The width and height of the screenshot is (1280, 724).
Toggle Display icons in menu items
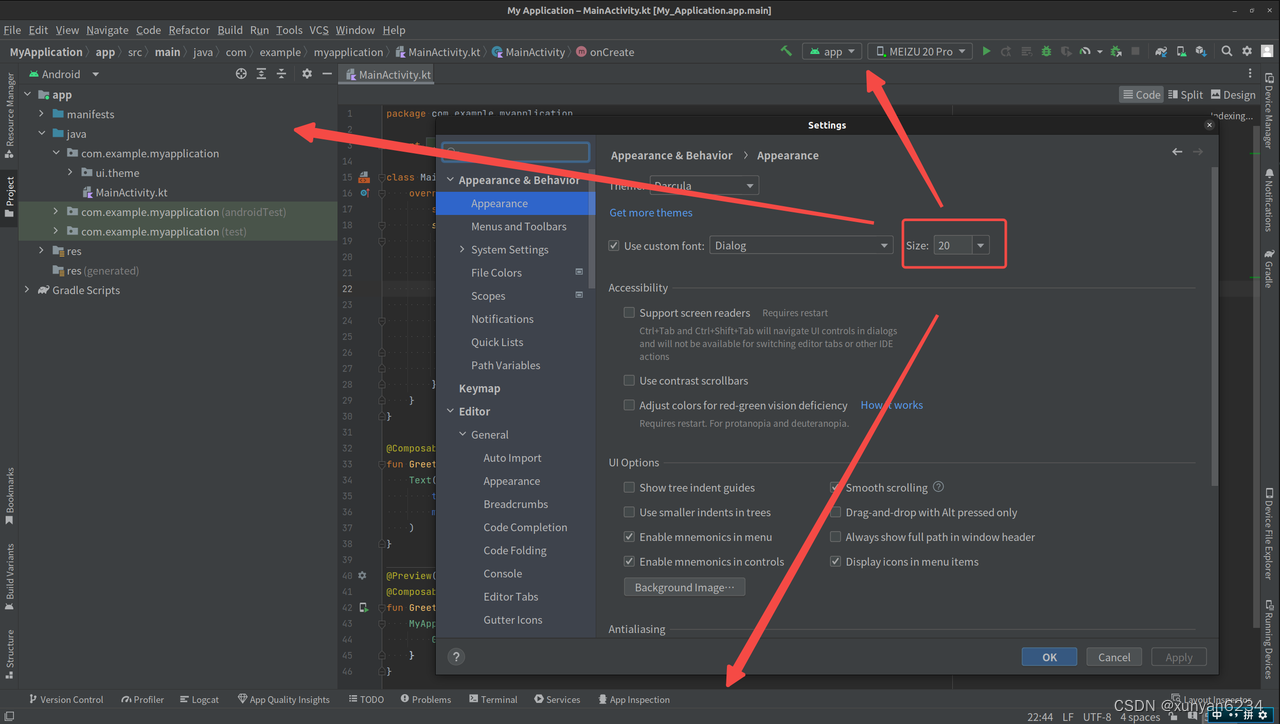tap(835, 562)
